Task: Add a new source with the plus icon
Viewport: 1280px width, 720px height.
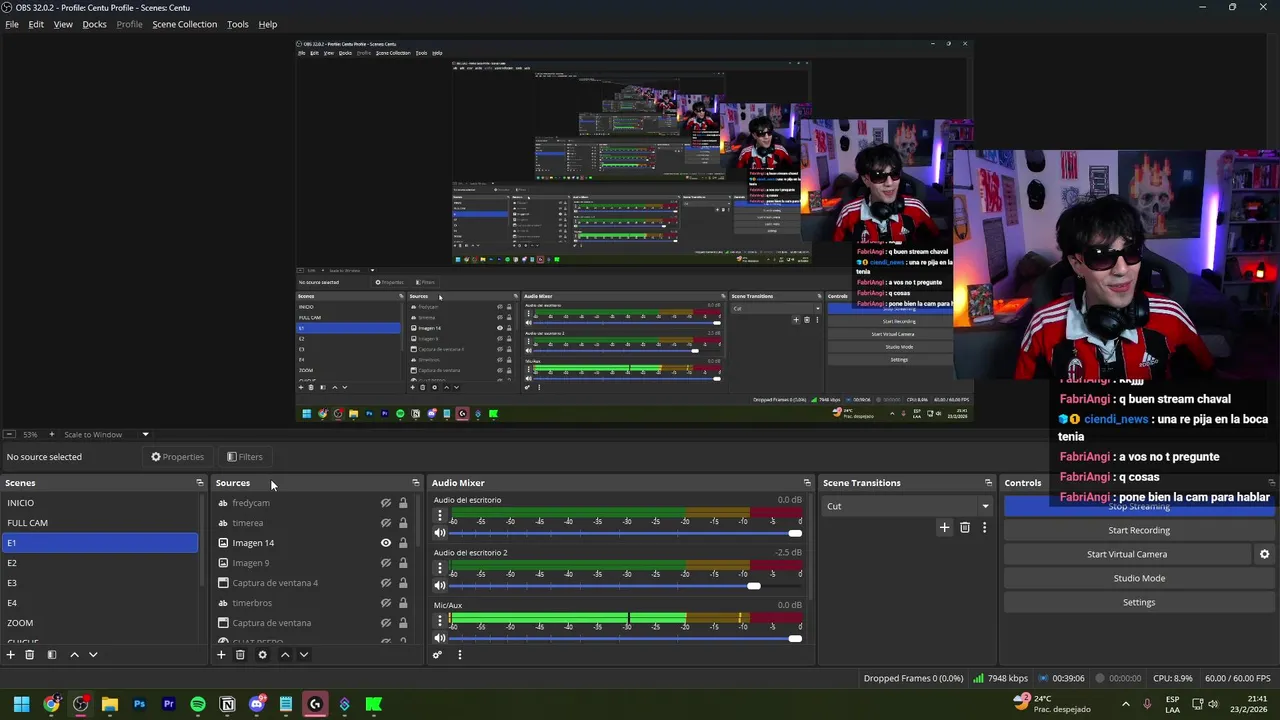Action: coord(221,655)
